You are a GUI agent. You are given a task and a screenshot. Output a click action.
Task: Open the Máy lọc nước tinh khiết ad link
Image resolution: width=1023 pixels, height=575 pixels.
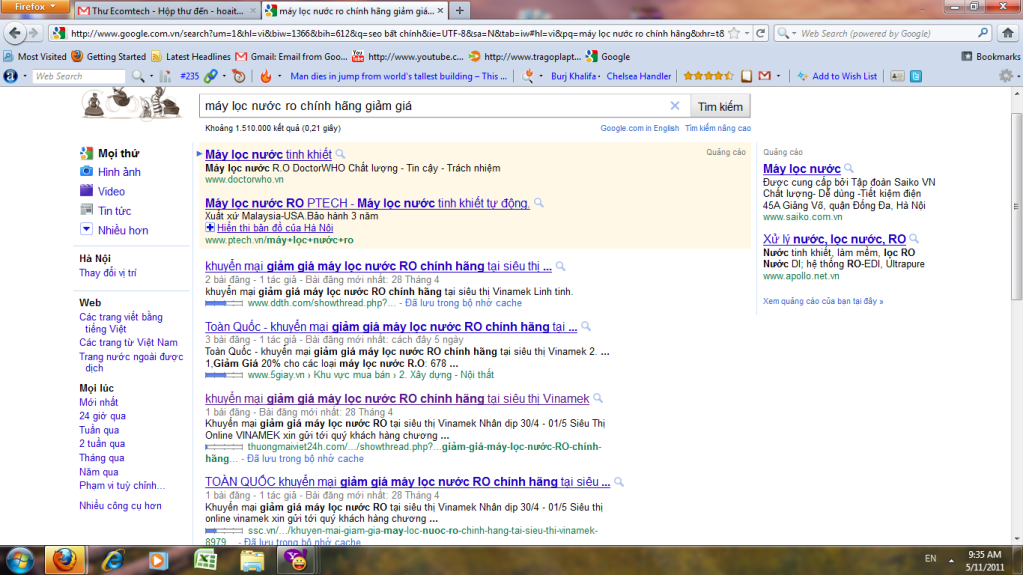[x=268, y=155]
